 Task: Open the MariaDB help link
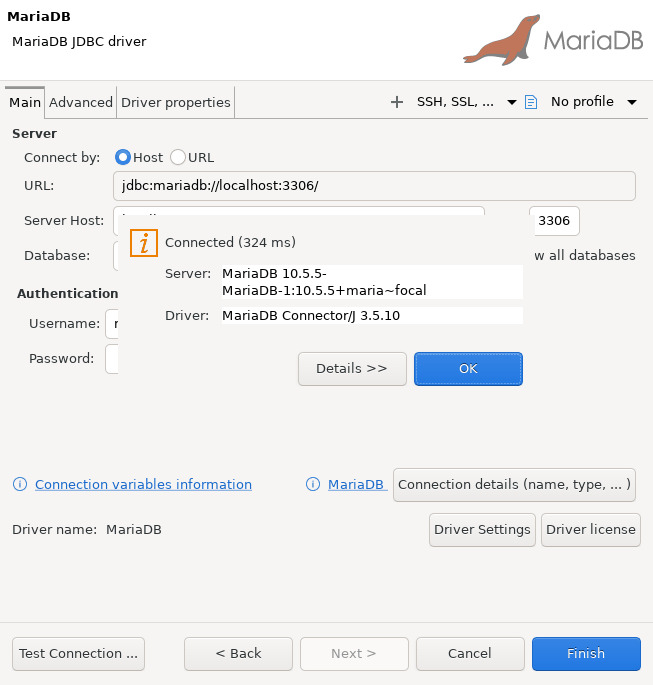tap(356, 484)
